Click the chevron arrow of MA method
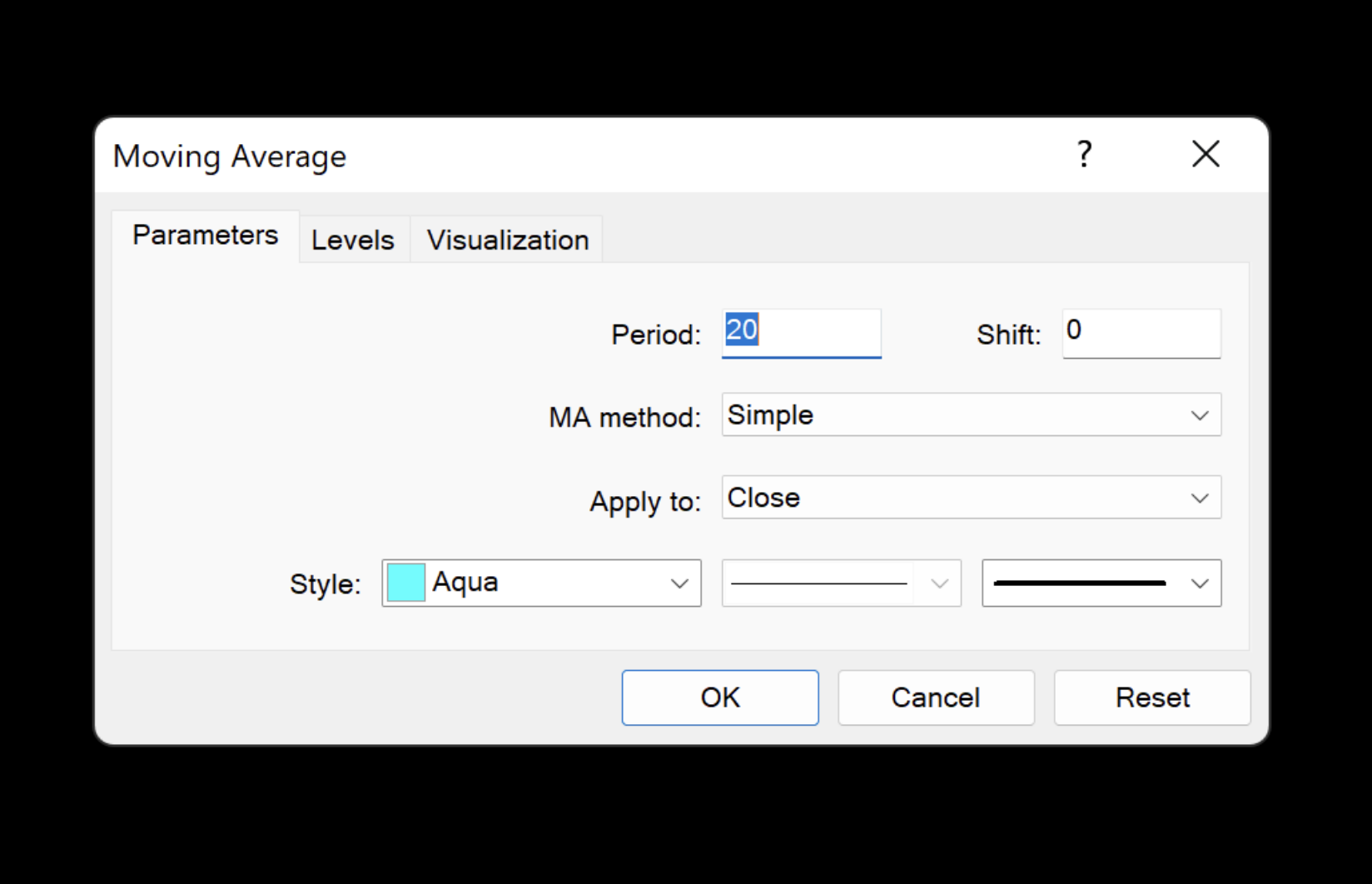The image size is (1372, 884). tap(1199, 415)
